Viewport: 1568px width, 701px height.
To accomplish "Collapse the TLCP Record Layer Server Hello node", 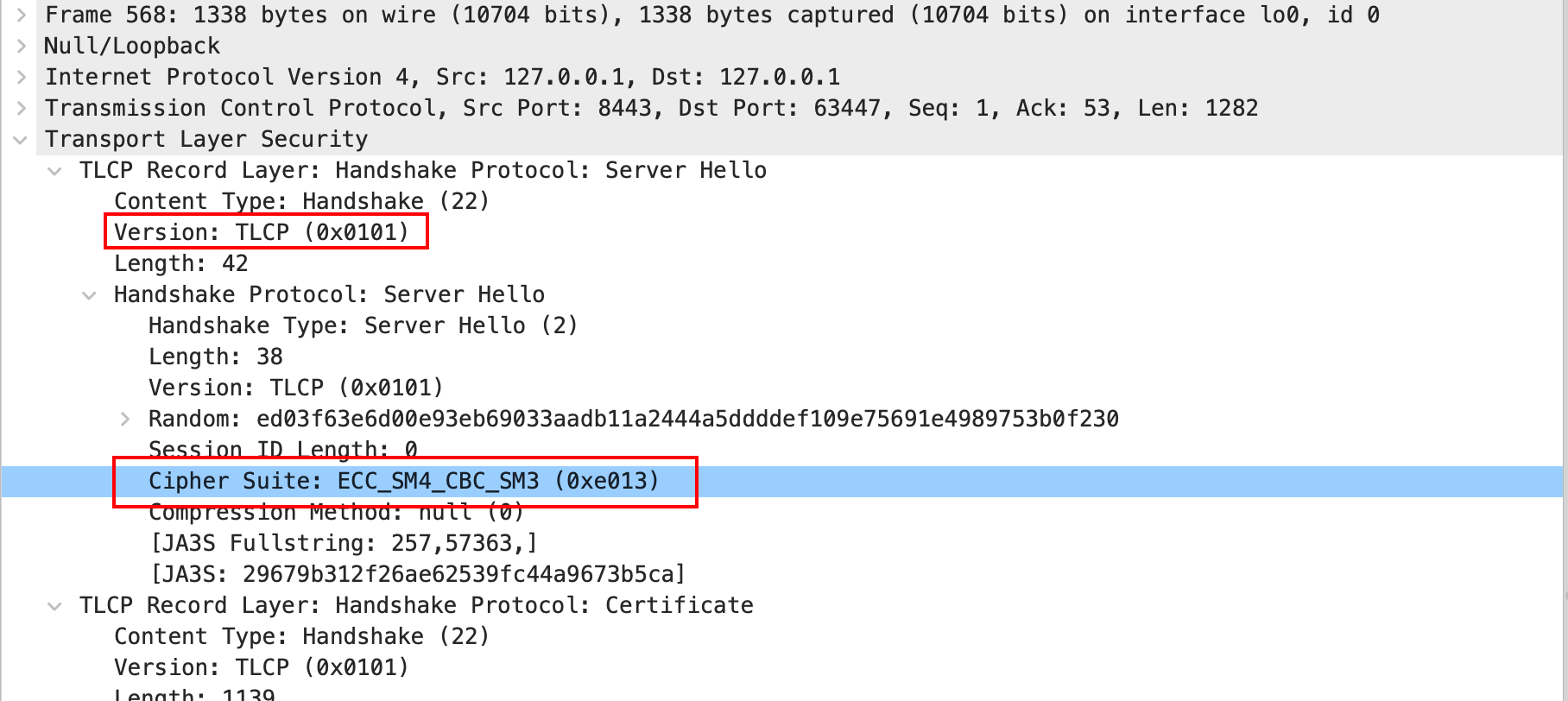I will click(55, 171).
